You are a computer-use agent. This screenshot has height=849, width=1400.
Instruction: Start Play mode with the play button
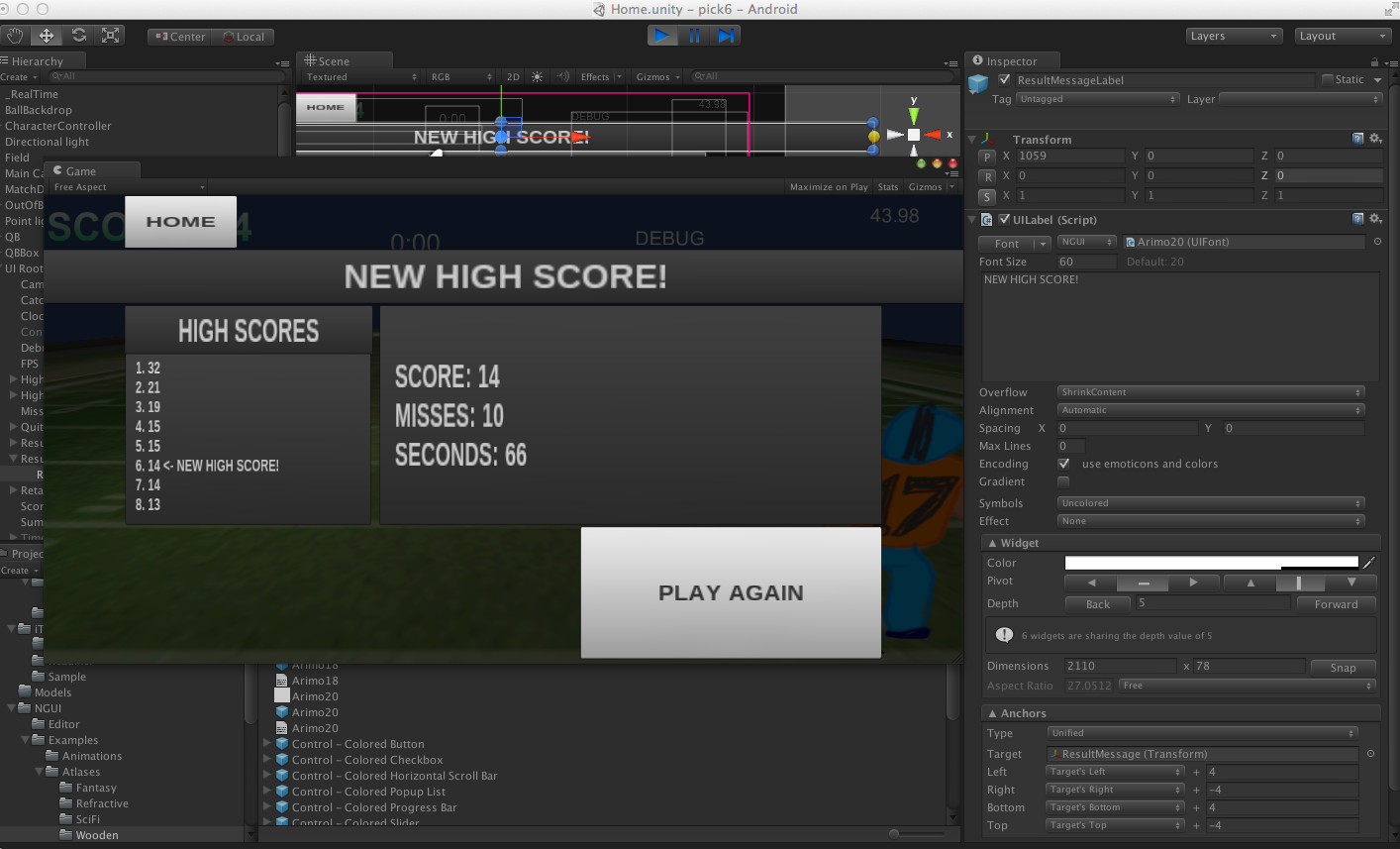pyautogui.click(x=662, y=36)
